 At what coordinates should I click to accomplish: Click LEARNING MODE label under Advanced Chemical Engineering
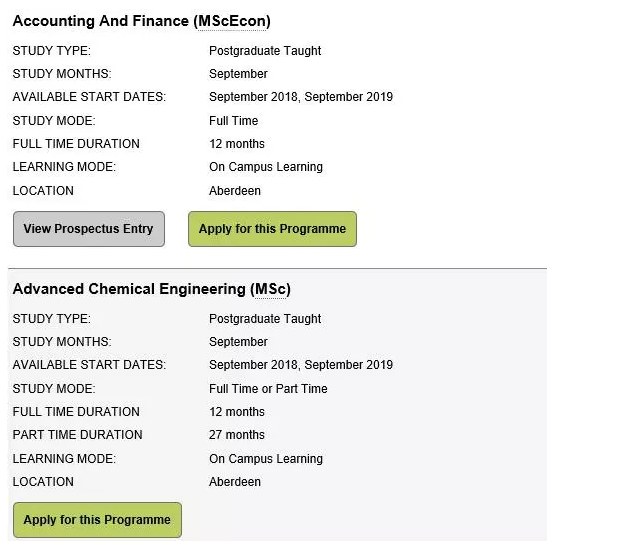pos(64,459)
